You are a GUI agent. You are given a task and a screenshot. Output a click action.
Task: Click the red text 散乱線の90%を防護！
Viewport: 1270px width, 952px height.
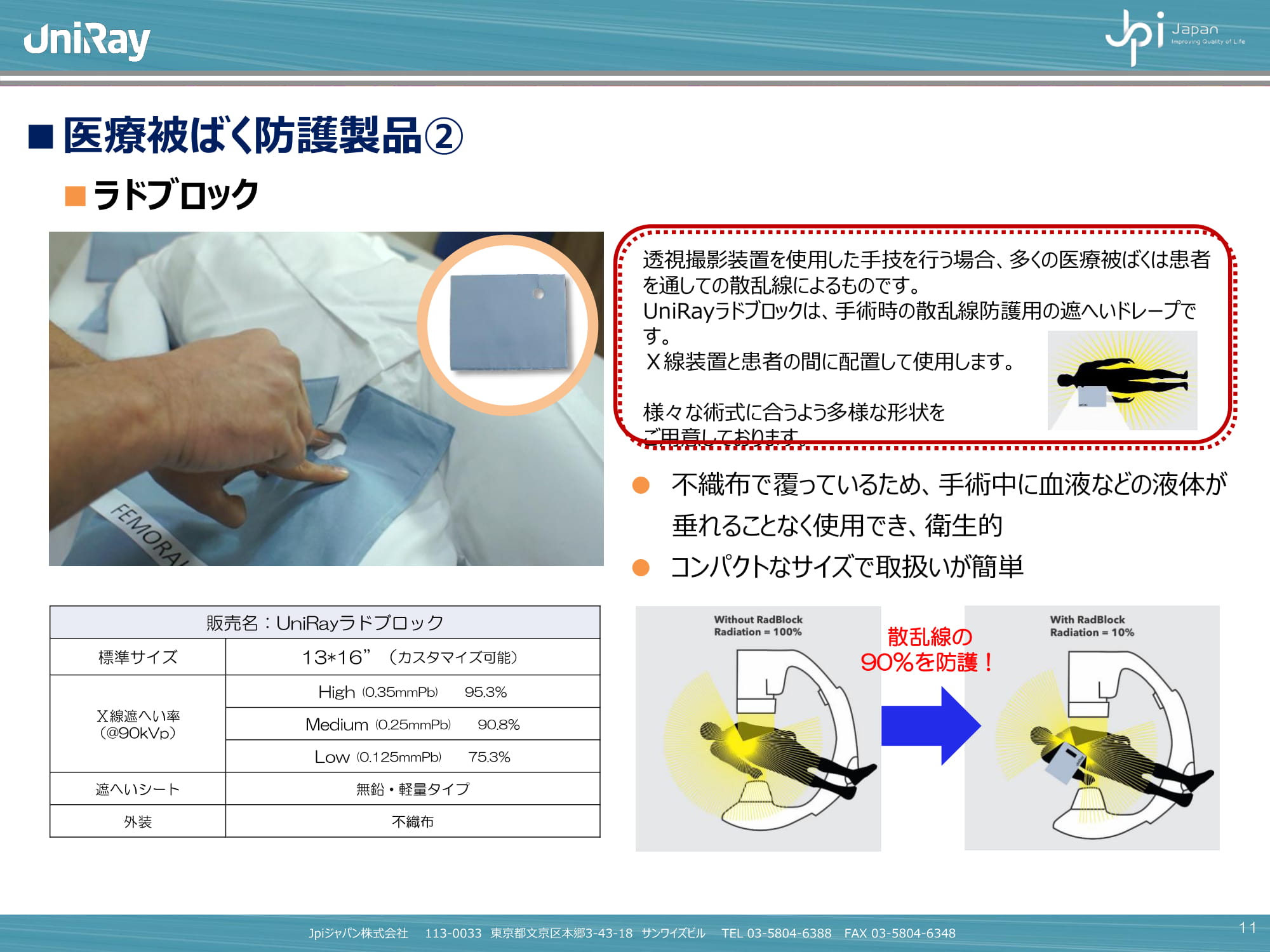coord(928,650)
